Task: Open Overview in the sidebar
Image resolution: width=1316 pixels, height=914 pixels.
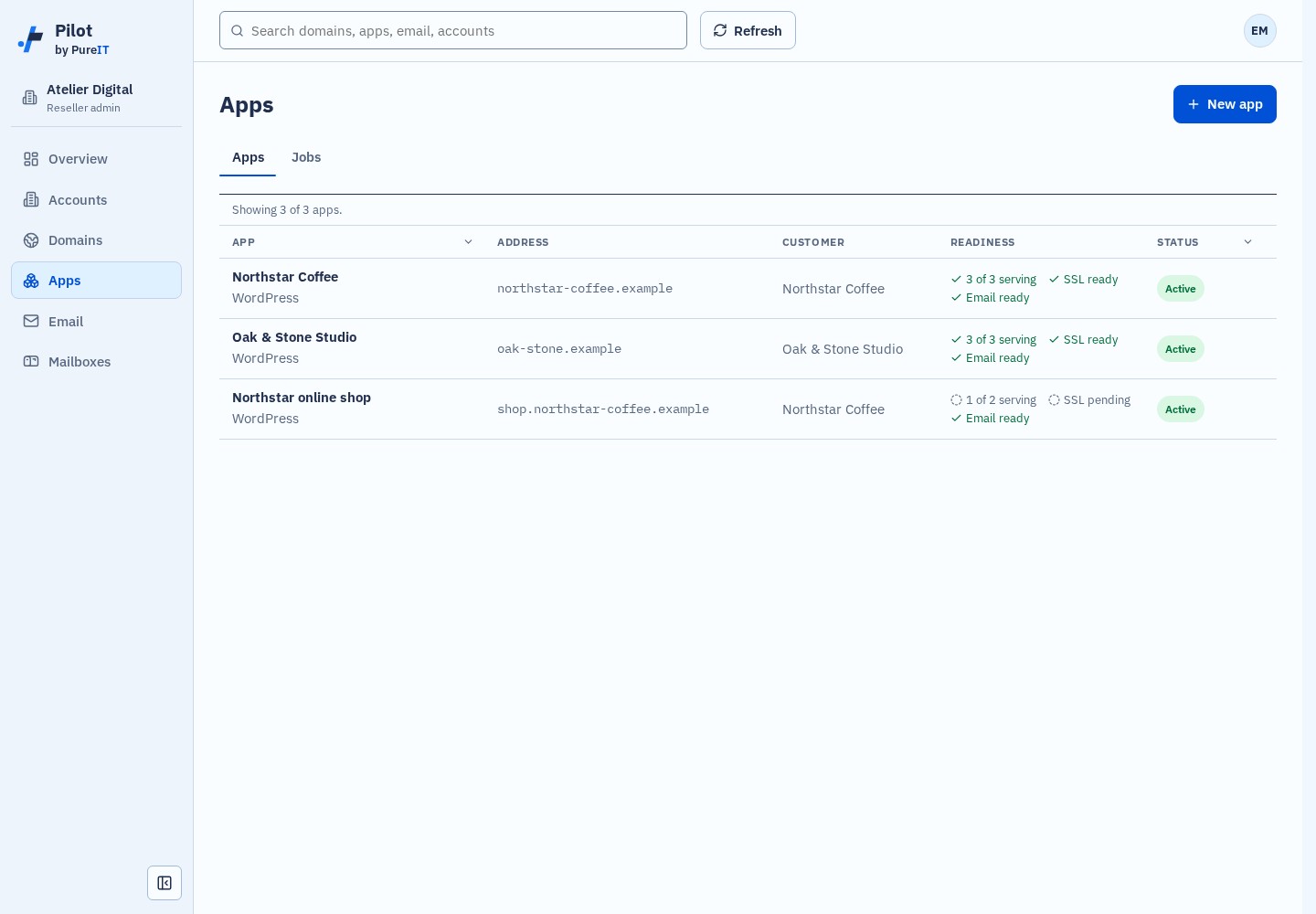Action: pos(96,159)
